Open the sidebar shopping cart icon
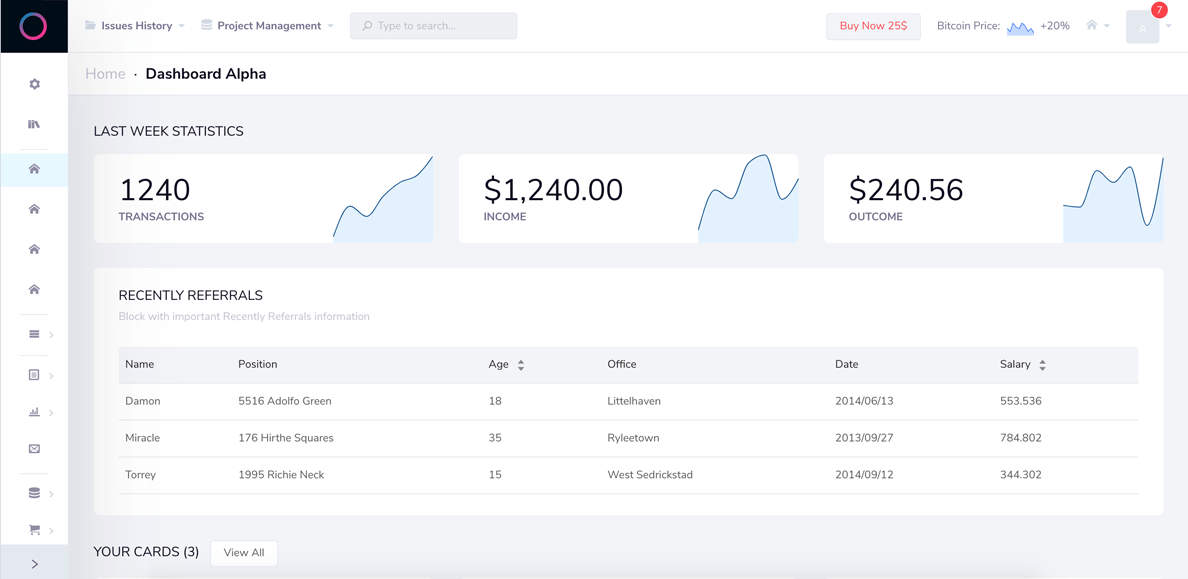 [x=34, y=530]
